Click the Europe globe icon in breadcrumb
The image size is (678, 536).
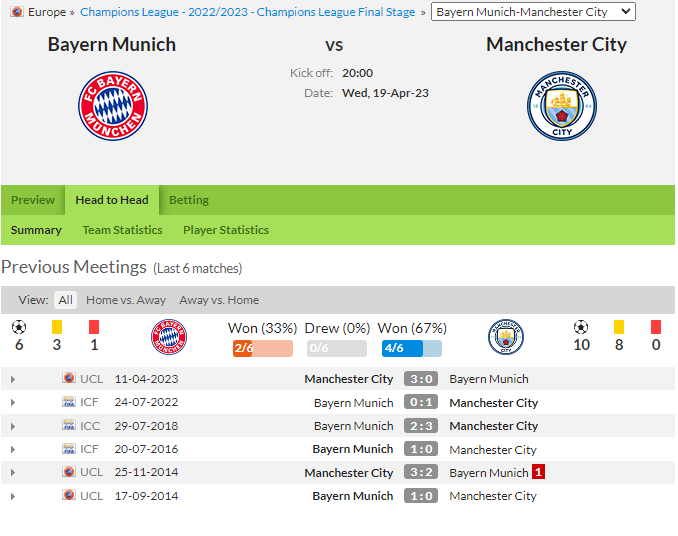[17, 12]
